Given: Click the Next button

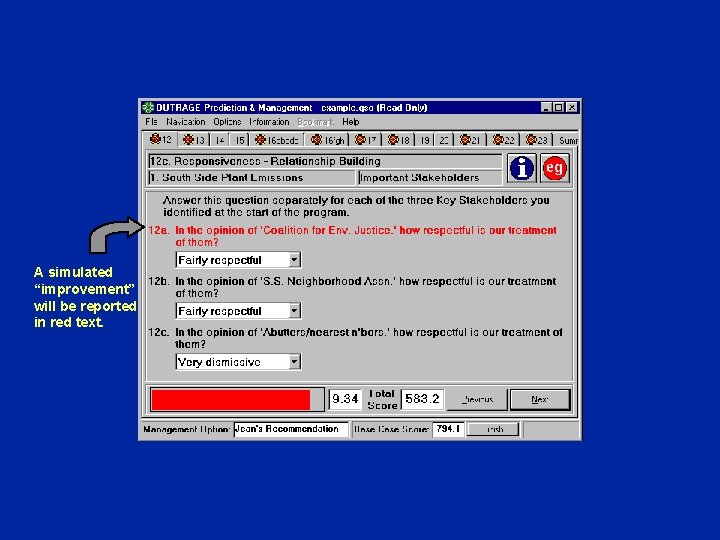Looking at the screenshot, I should coord(540,399).
